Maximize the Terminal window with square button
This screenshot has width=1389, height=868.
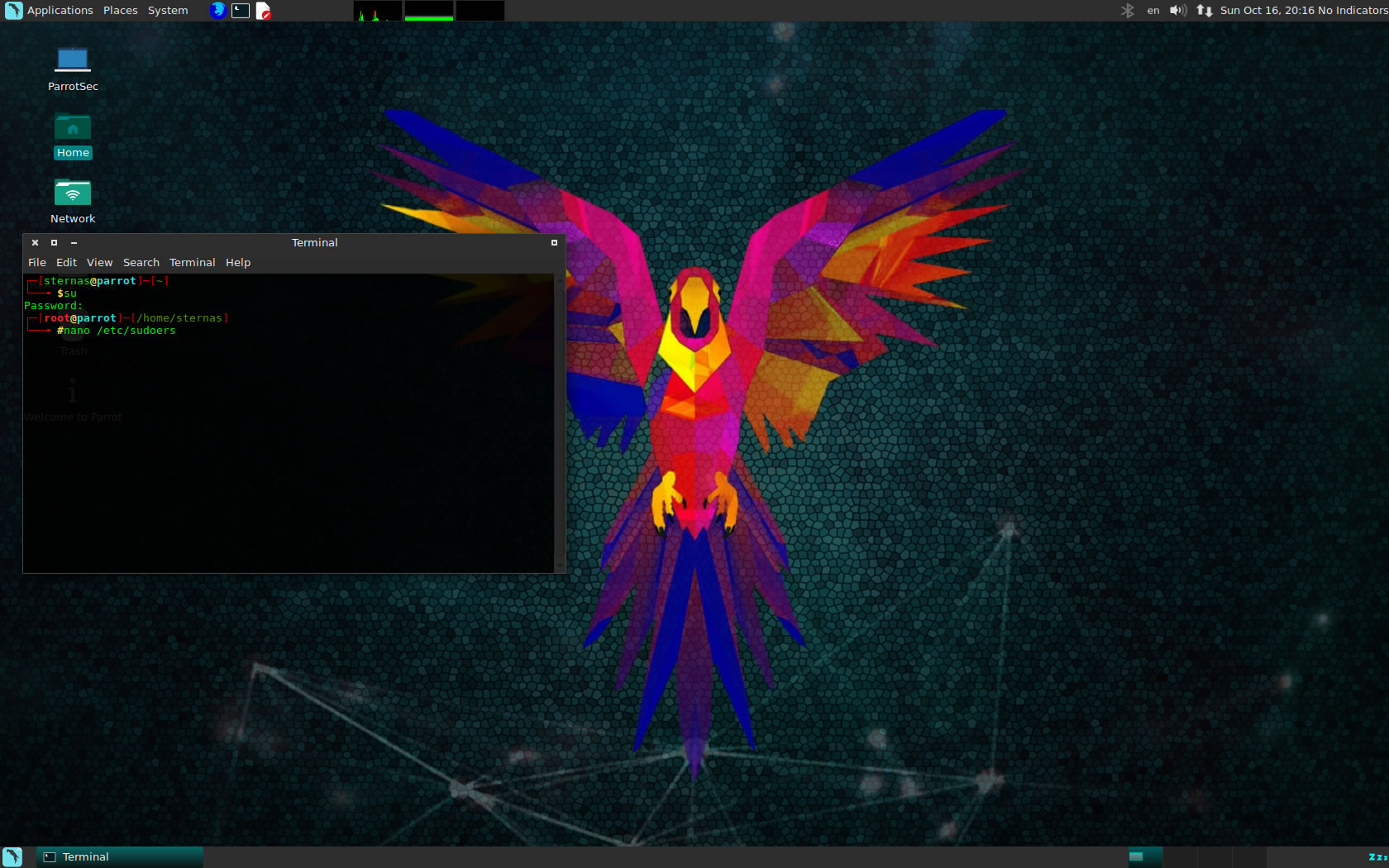coord(55,242)
